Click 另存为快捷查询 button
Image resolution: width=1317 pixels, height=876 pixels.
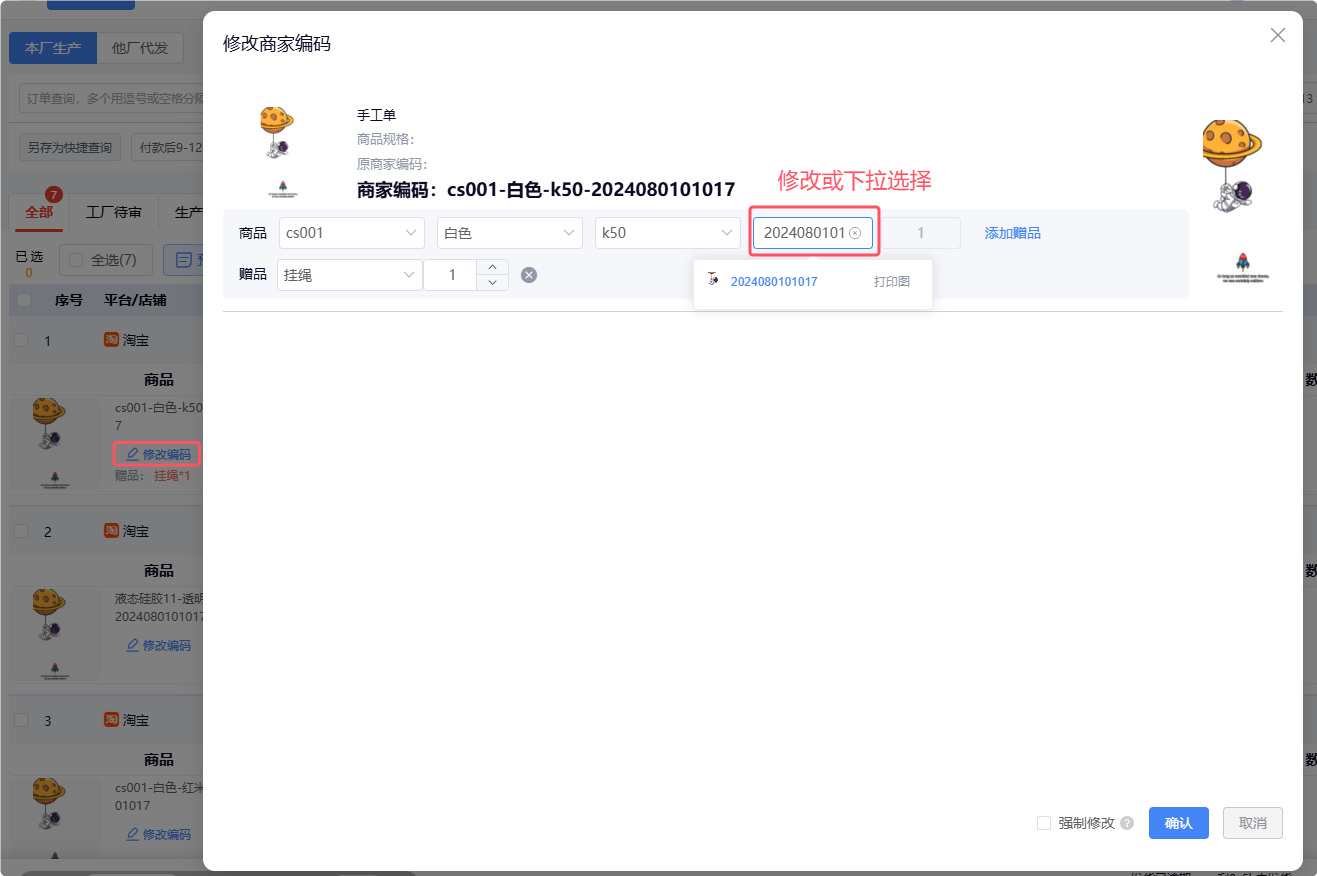[69, 148]
